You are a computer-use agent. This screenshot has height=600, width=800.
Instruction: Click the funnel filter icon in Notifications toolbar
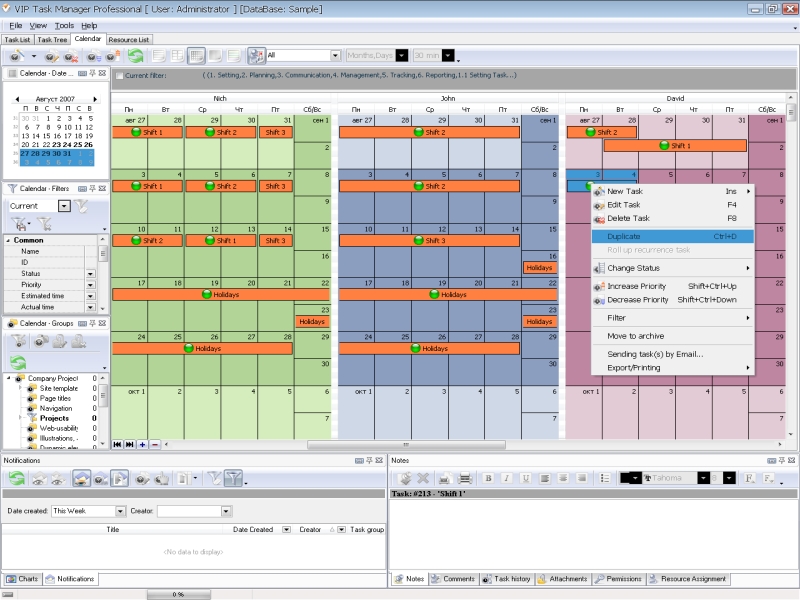[233, 479]
